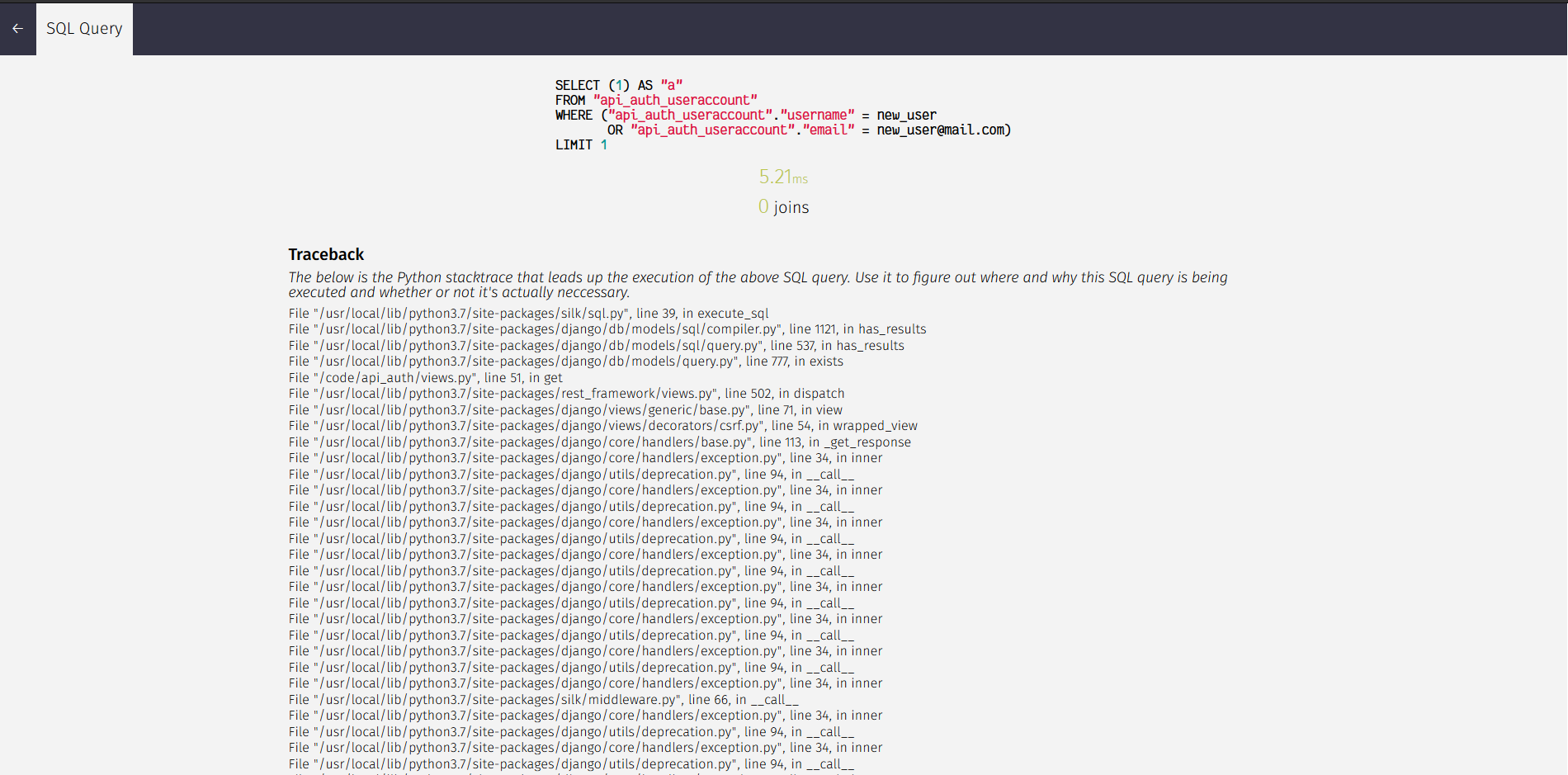Select the query execution time 5.21ms
Viewport: 1568px width, 775px height.
tap(782, 177)
